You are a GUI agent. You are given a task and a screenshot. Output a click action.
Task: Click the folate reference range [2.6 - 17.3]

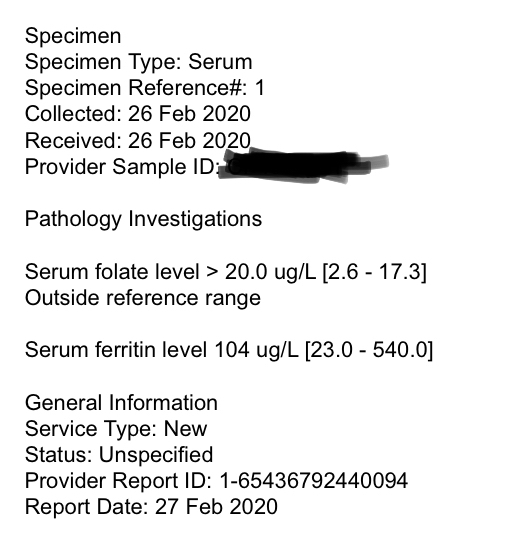tap(374, 272)
